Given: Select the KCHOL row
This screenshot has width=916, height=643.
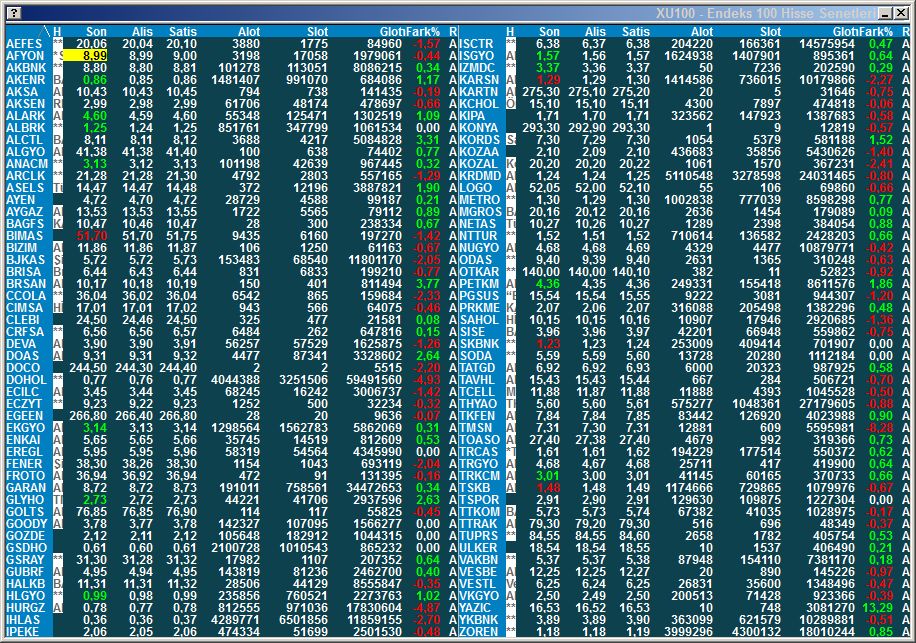Looking at the screenshot, I should (x=479, y=103).
